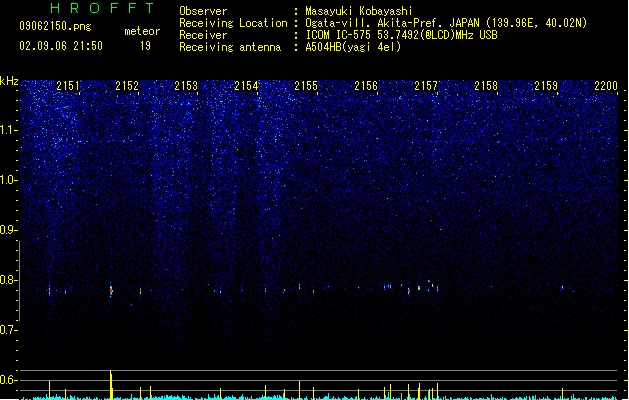
Task: Click the observer name Masayuki Kobayashi
Action: [359, 11]
